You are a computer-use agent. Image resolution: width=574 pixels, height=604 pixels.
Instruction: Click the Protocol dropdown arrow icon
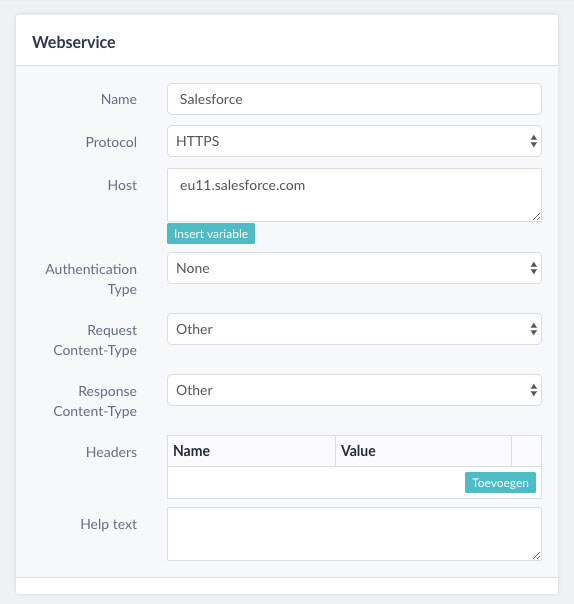click(x=533, y=141)
